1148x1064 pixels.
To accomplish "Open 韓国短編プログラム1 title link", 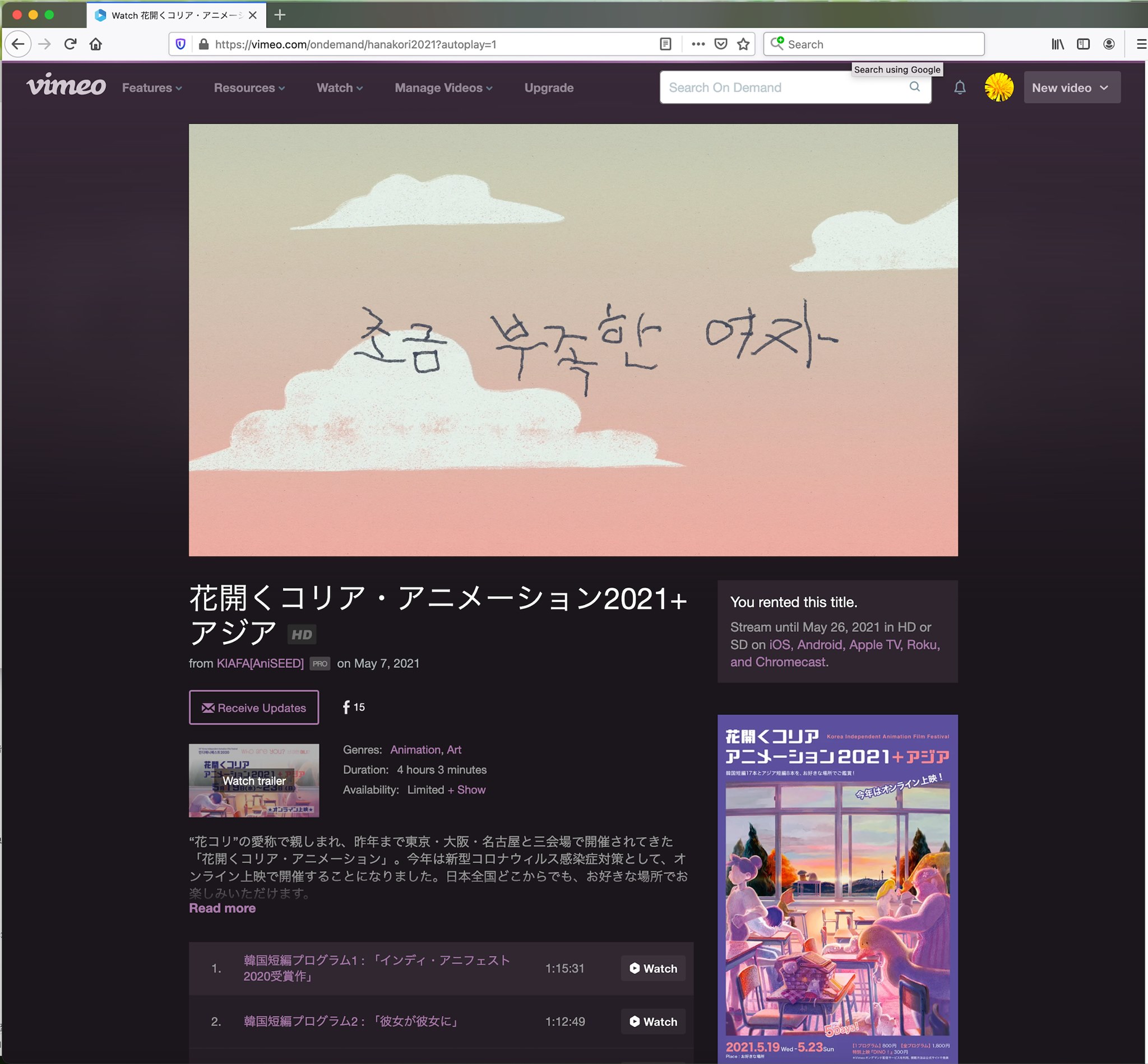I will coord(377,968).
